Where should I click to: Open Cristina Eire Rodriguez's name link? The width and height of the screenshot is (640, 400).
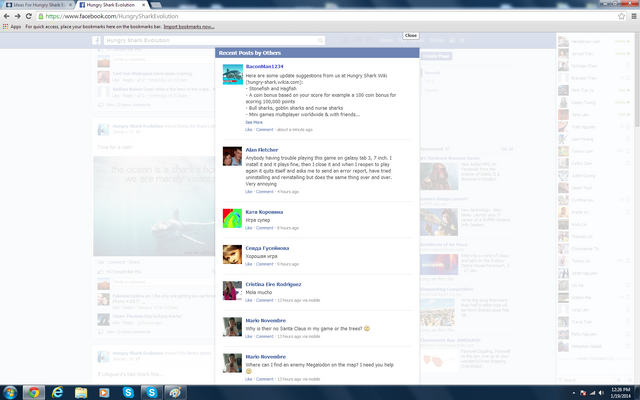[273, 284]
